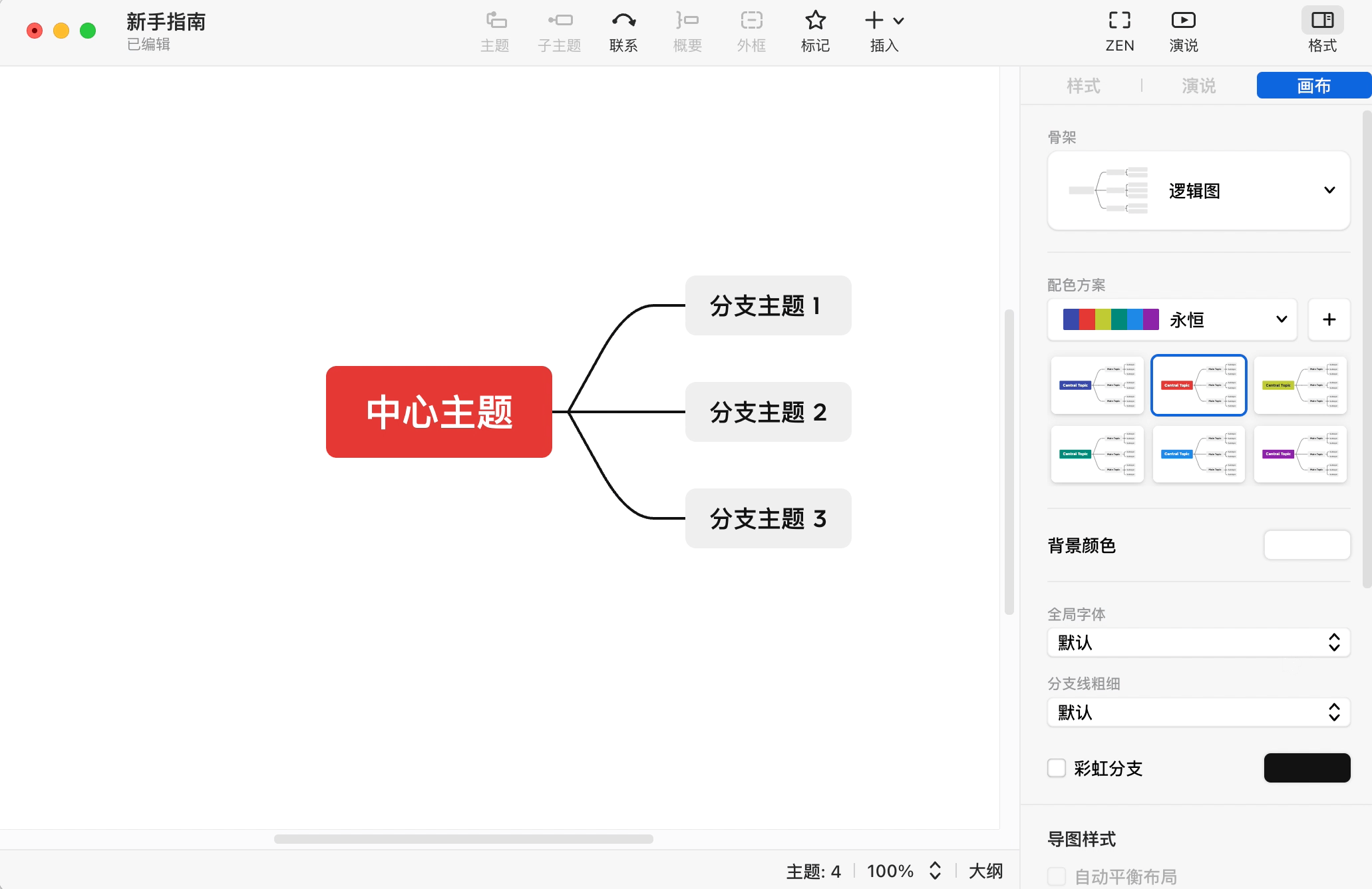The height and width of the screenshot is (889, 1372).
Task: Switch to the 演说 tab in sidebar
Action: coord(1197,85)
